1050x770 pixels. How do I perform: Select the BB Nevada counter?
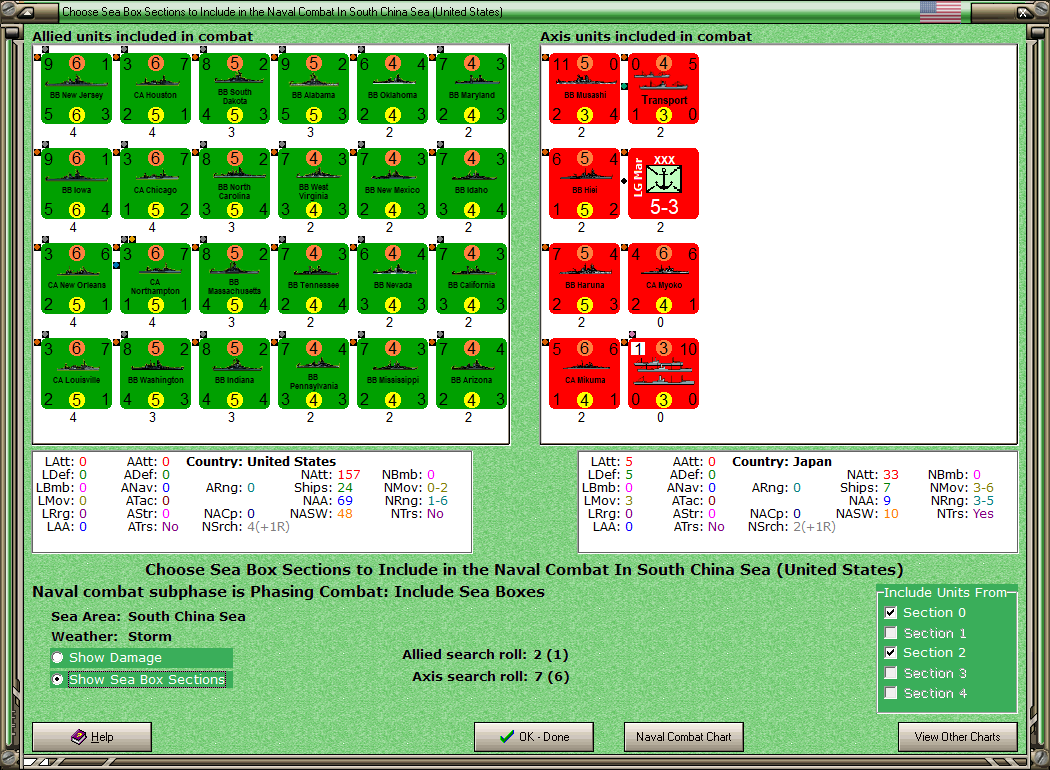pyautogui.click(x=392, y=279)
